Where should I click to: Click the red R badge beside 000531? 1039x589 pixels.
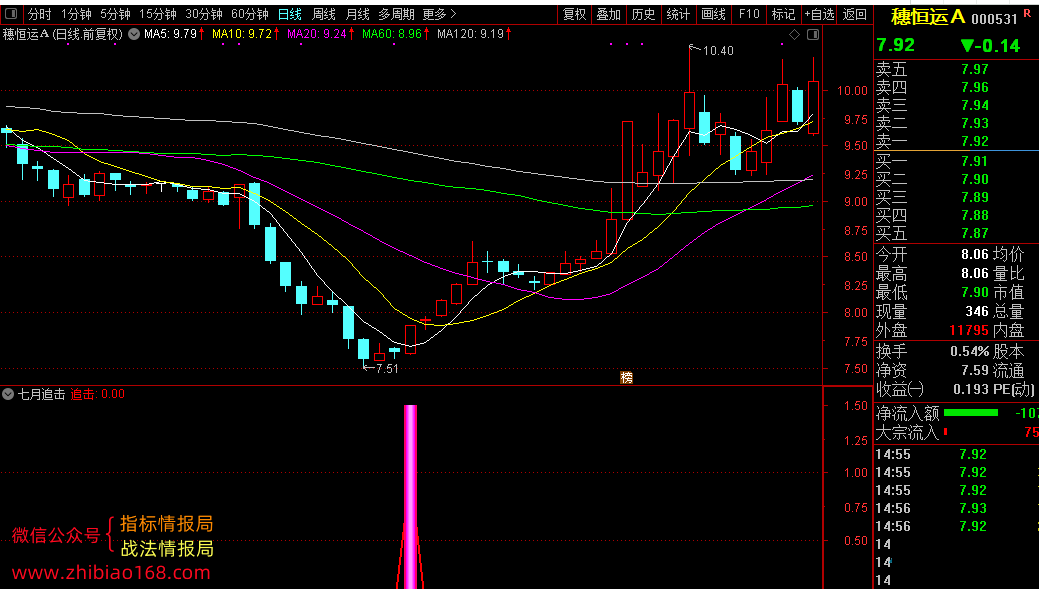pos(1027,13)
